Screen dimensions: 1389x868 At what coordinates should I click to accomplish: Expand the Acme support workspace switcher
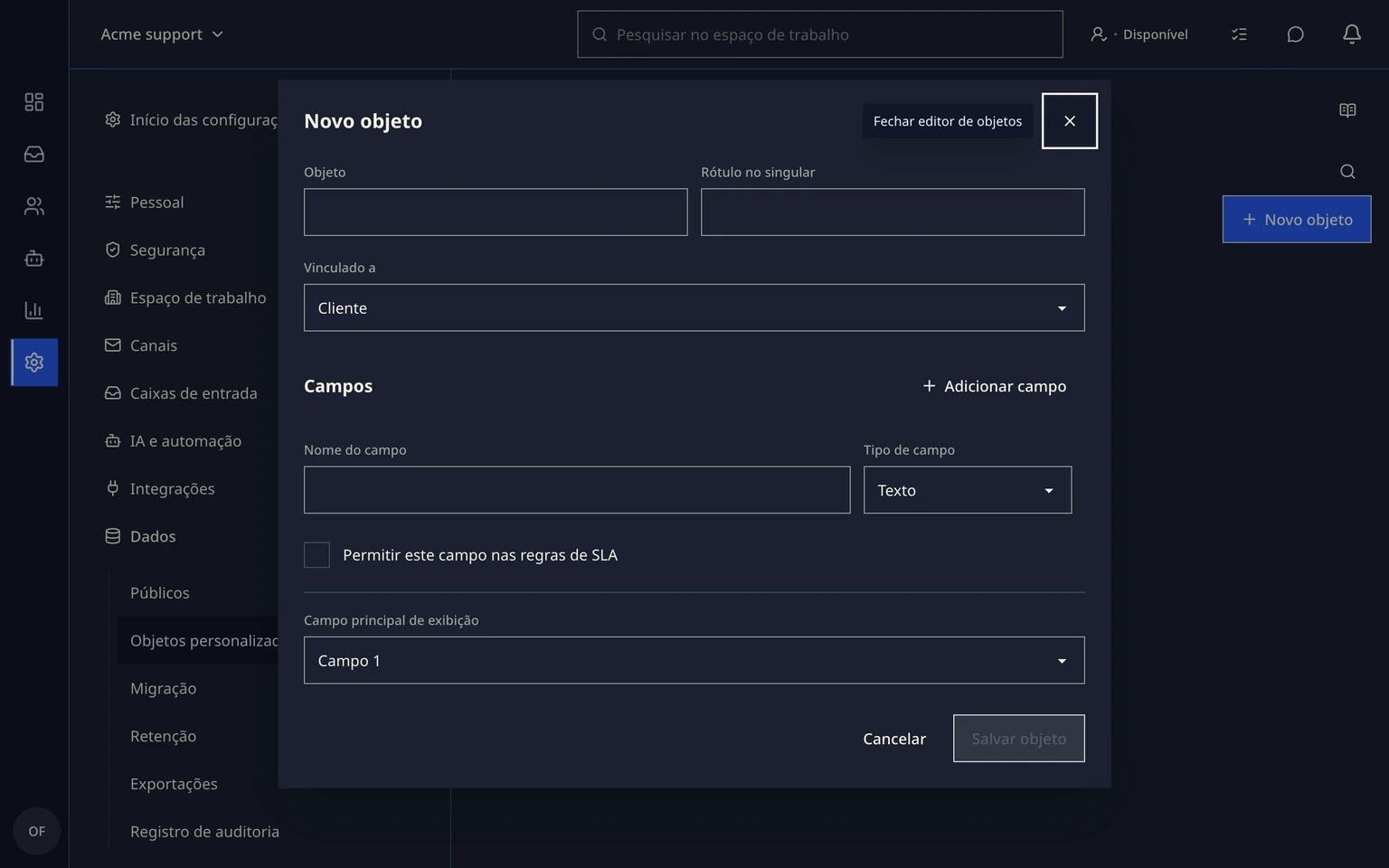coord(162,34)
